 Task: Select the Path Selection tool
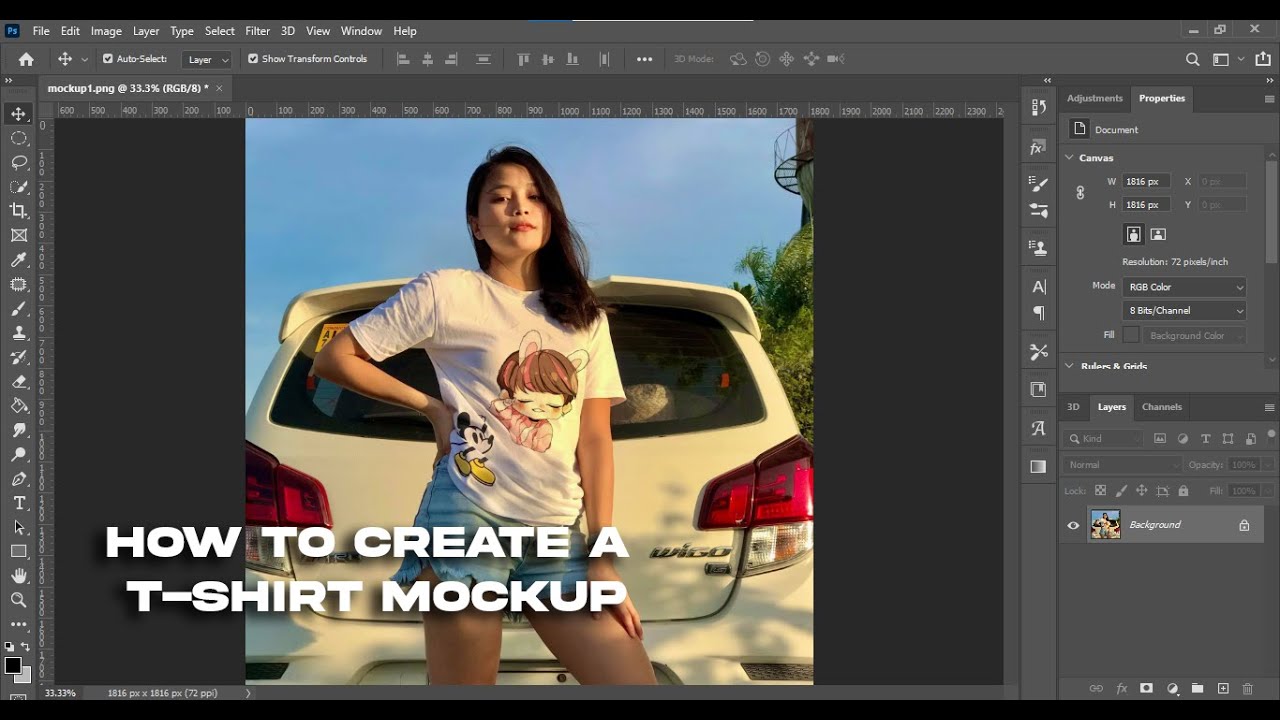click(19, 527)
